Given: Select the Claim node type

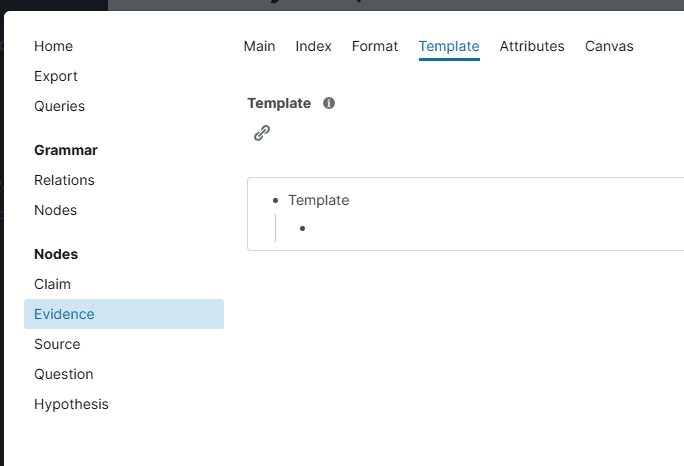Looking at the screenshot, I should pos(52,284).
